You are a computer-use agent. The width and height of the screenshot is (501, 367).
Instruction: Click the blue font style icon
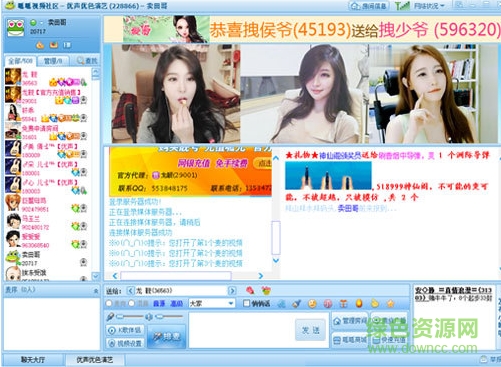coord(282,303)
